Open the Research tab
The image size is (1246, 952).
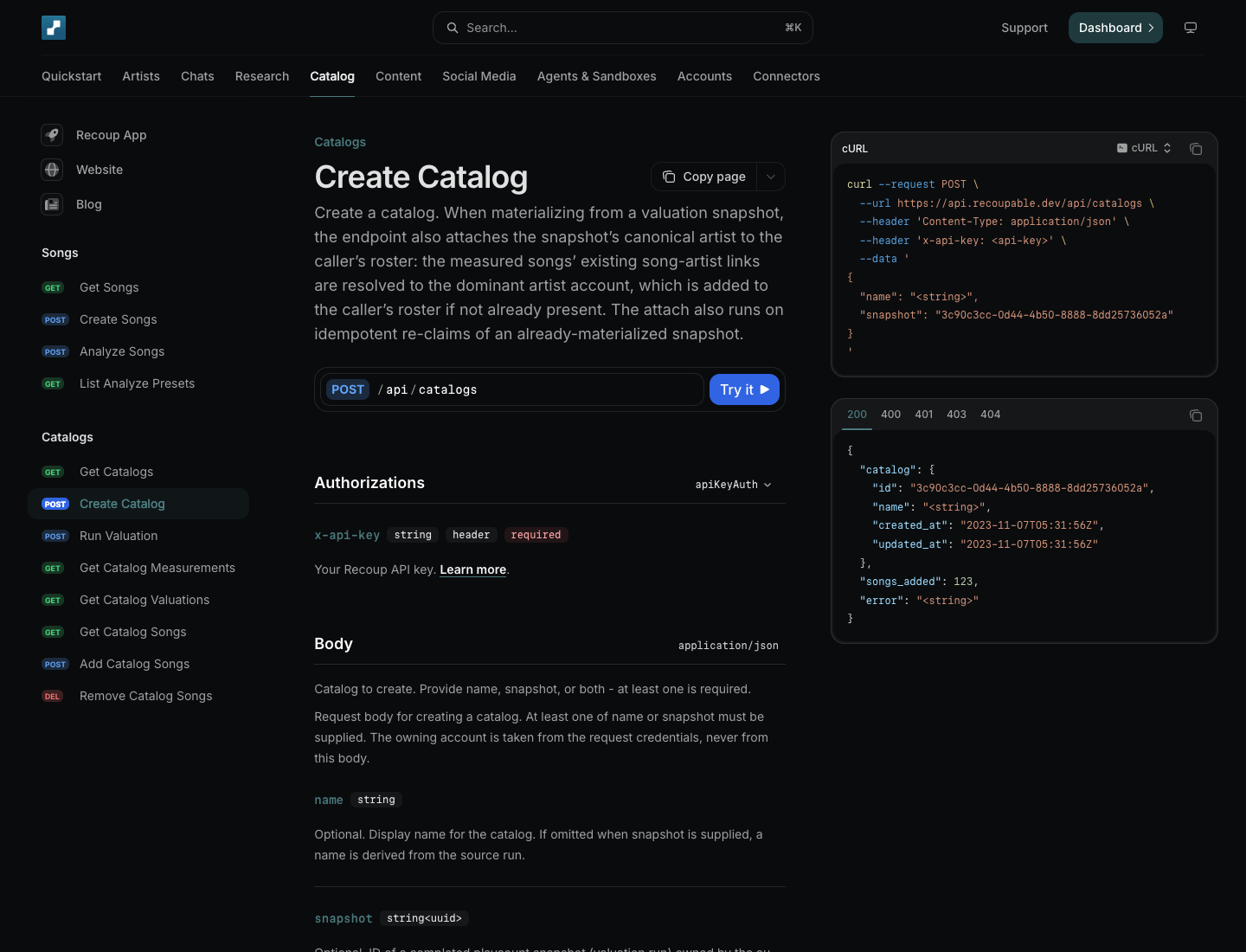point(262,76)
